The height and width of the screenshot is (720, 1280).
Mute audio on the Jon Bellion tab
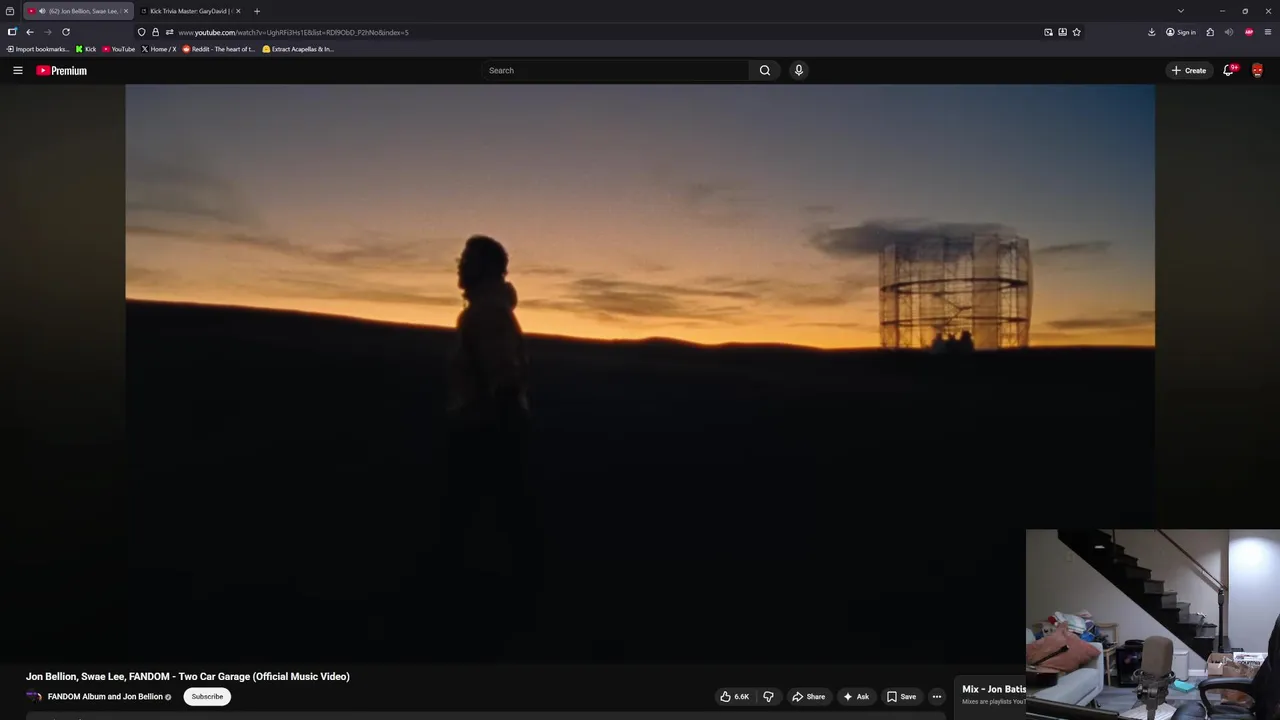[42, 11]
